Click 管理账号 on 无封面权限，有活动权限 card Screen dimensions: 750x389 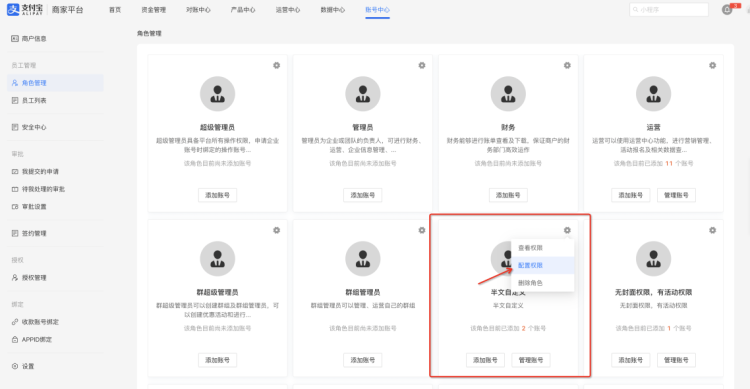[x=676, y=360]
